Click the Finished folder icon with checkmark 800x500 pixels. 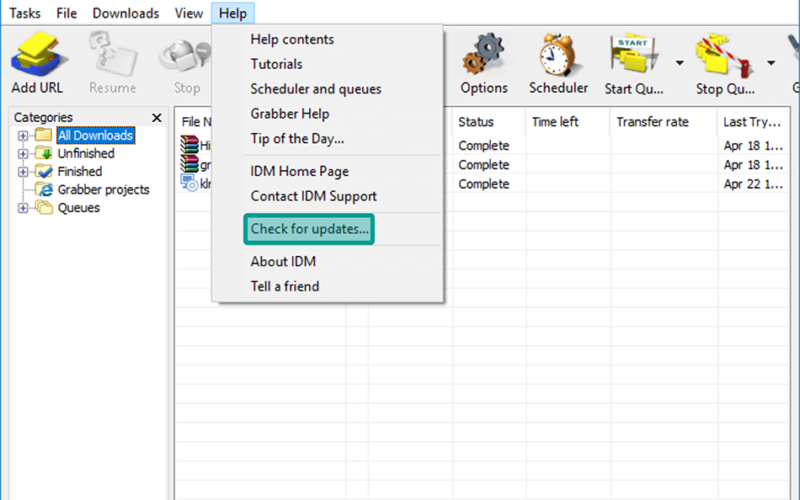[44, 171]
